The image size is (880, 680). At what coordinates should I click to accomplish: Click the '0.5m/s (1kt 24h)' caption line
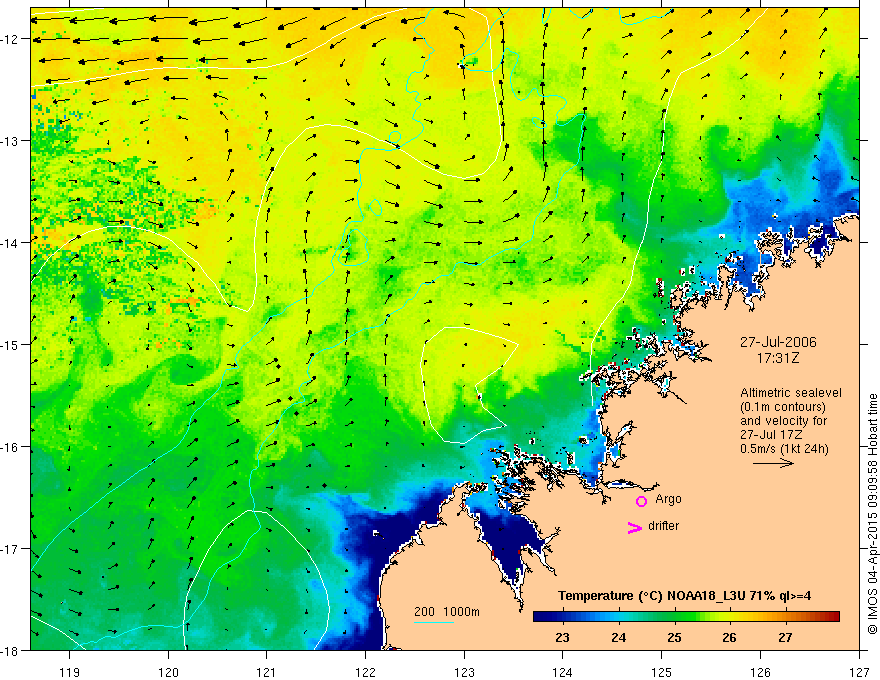click(784, 449)
